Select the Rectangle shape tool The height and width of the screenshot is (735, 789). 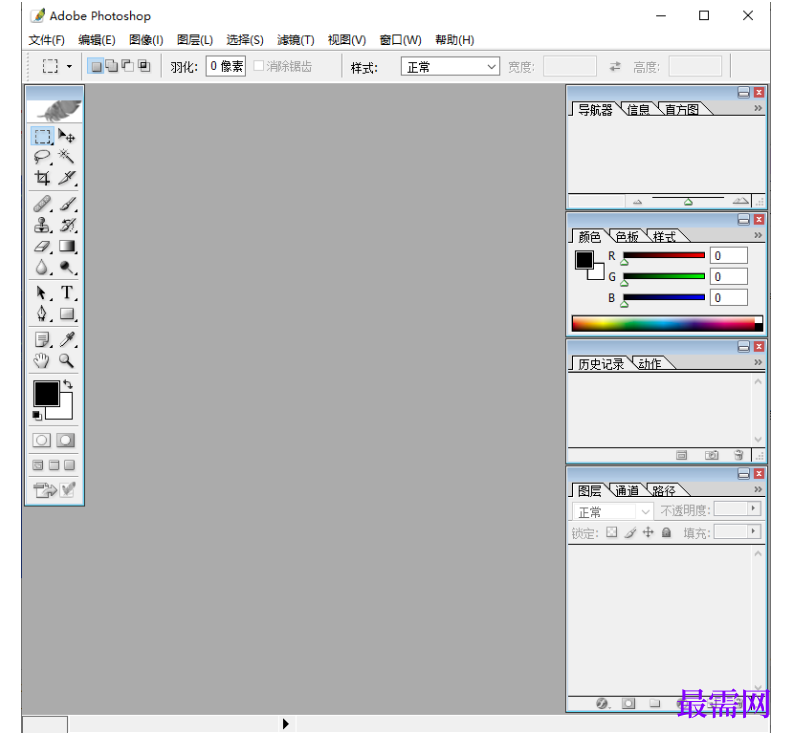(66, 314)
